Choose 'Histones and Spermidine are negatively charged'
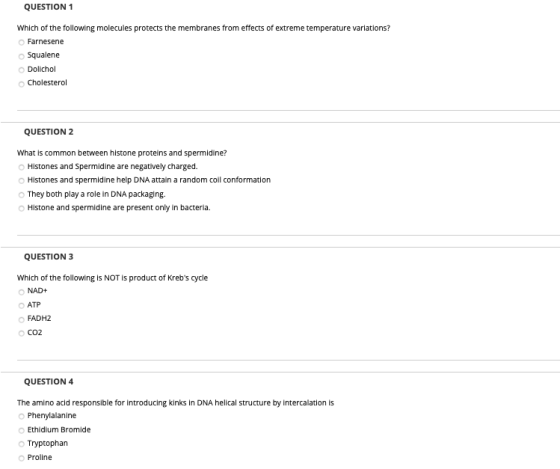Image resolution: width=560 pixels, height=469 pixels. tap(21, 167)
